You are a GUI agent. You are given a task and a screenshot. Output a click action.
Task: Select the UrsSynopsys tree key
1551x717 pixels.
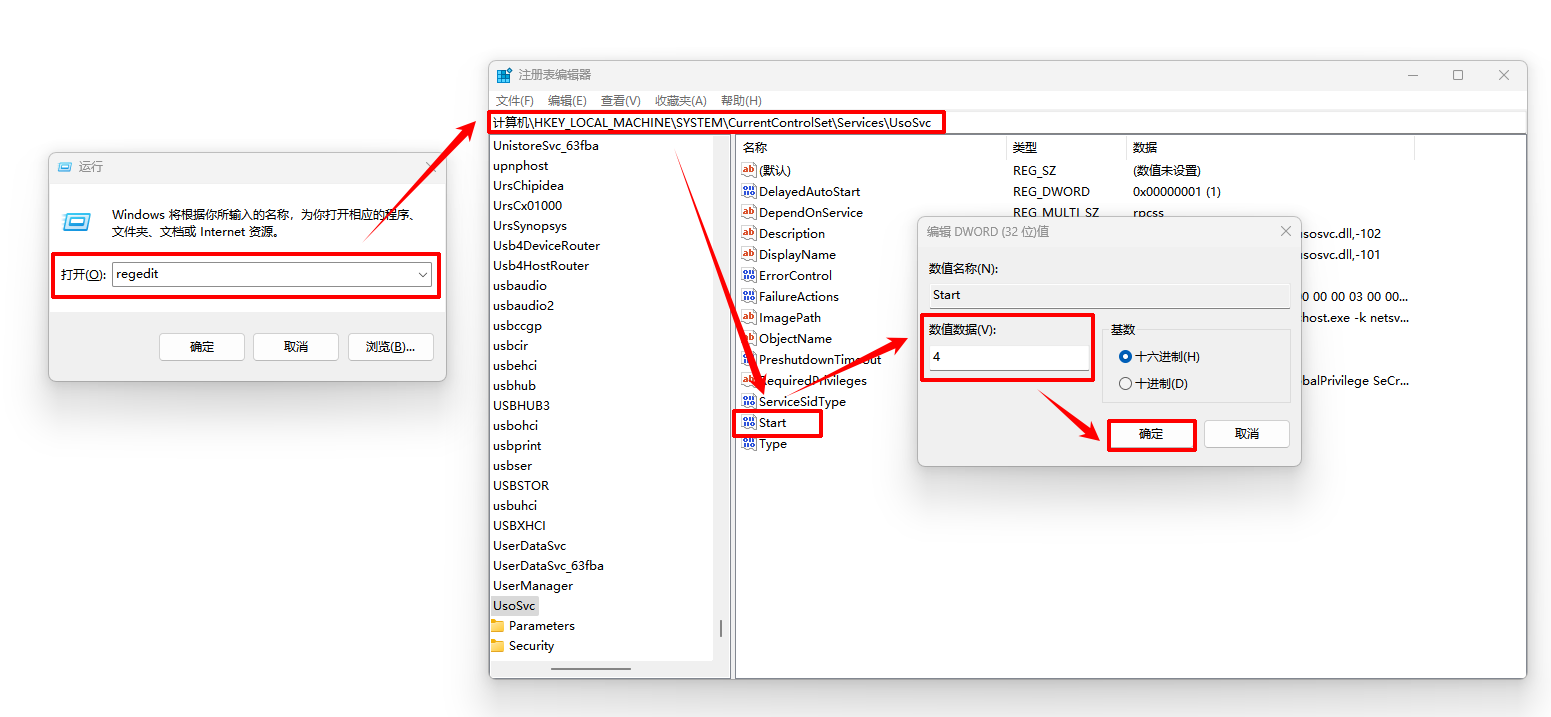coord(530,225)
